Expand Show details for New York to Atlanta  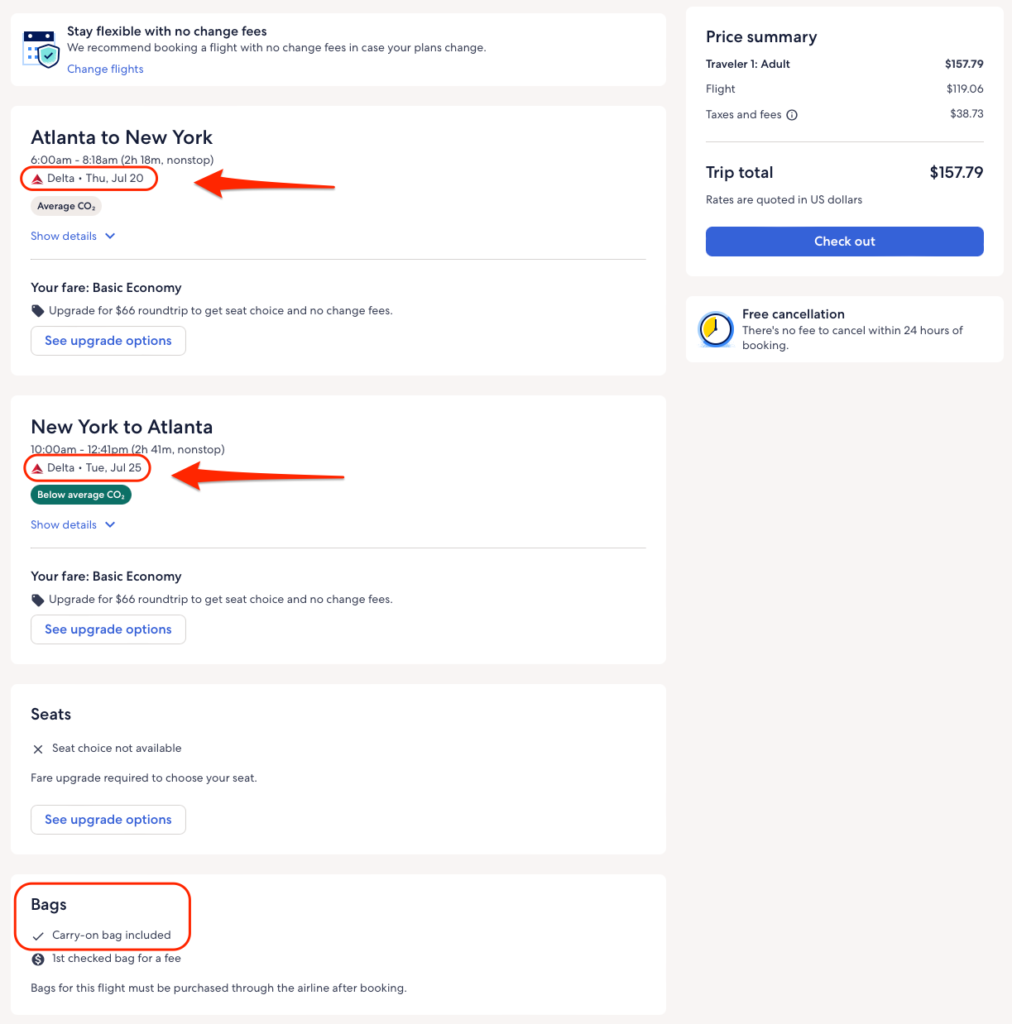[x=73, y=525]
